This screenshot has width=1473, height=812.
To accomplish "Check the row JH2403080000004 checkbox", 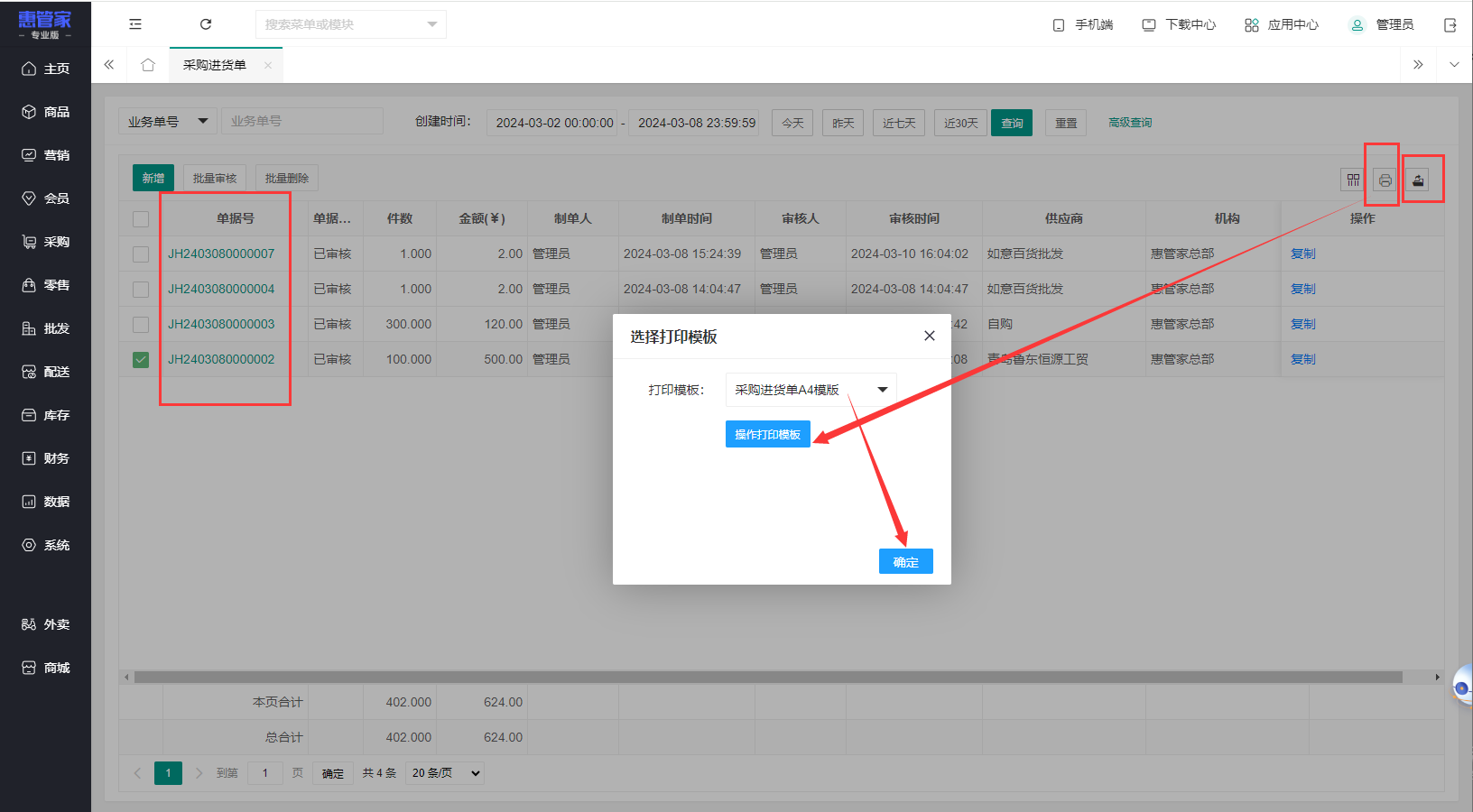I will [x=141, y=290].
